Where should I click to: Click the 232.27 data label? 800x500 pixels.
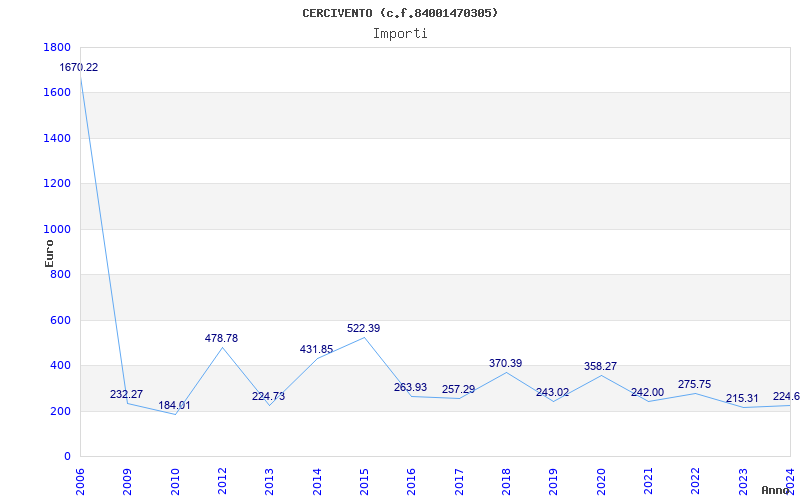click(127, 394)
